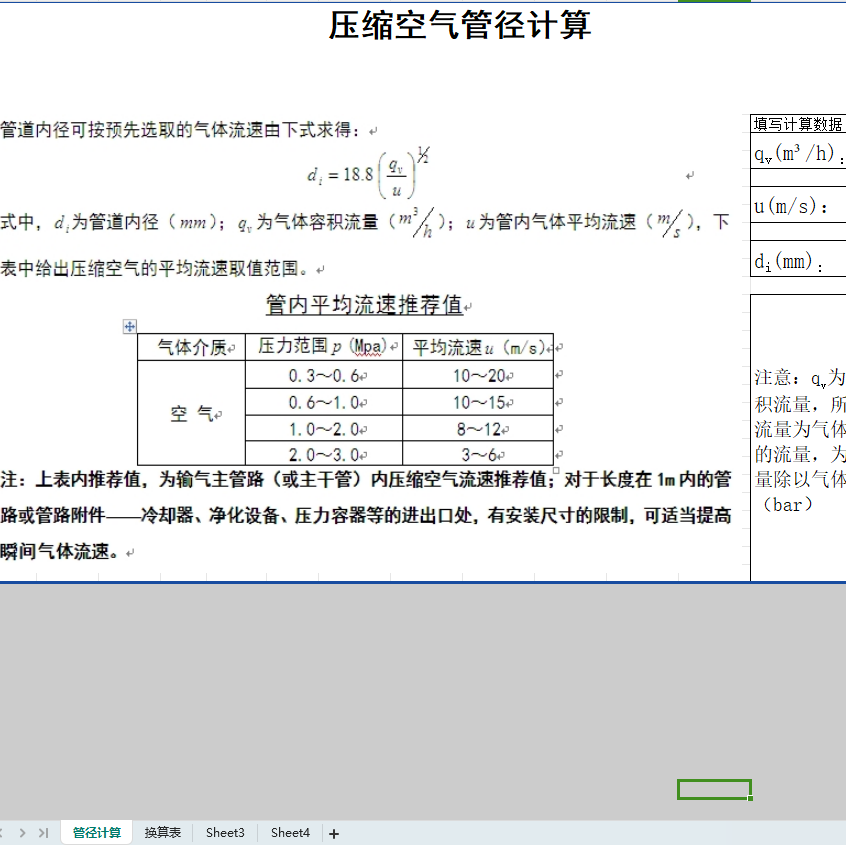This screenshot has height=845, width=846.
Task: Click the 压缩空气管径计算 title
Action: point(460,25)
